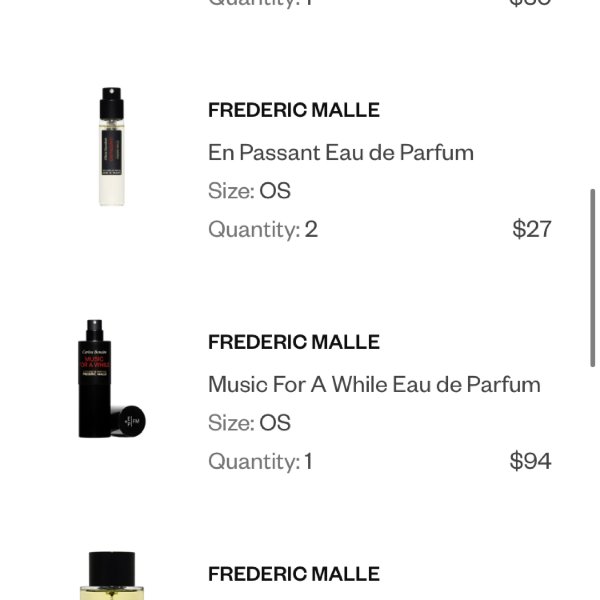Click the partially visible price at top right
The image size is (600, 600).
530,3
